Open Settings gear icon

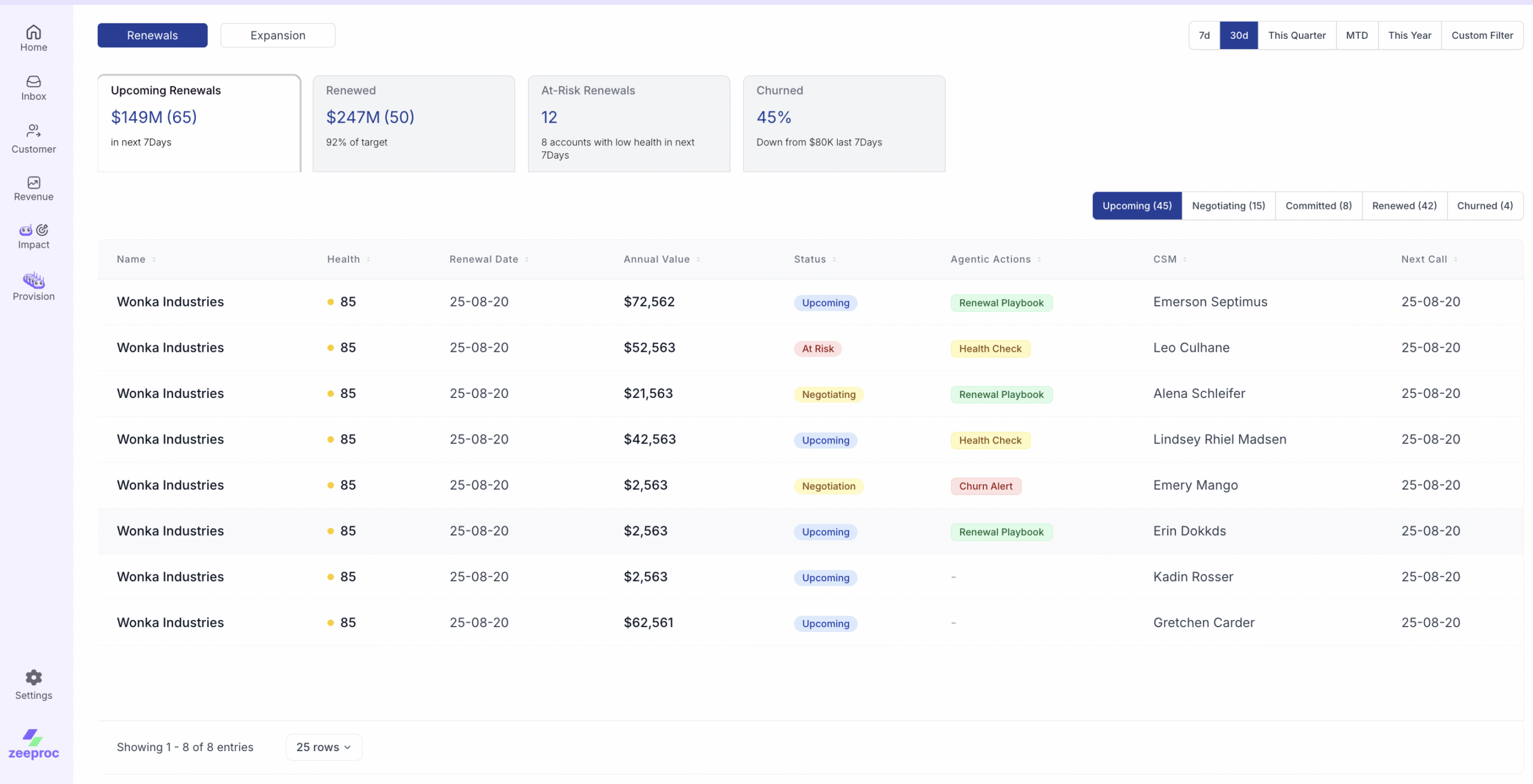point(34,677)
